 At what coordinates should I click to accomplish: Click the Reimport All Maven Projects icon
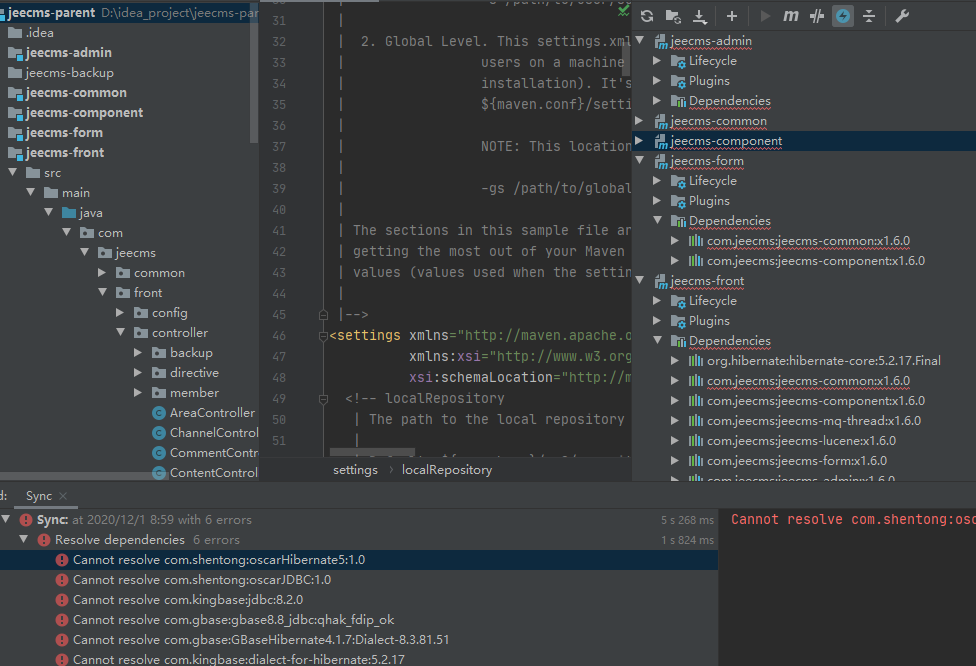coord(647,16)
